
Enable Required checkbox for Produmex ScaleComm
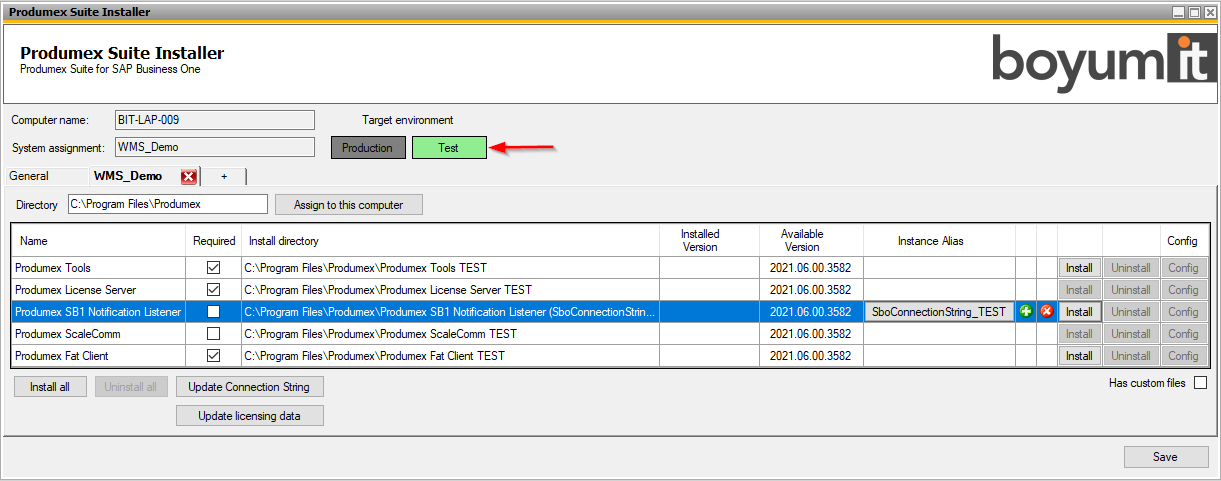tap(213, 334)
